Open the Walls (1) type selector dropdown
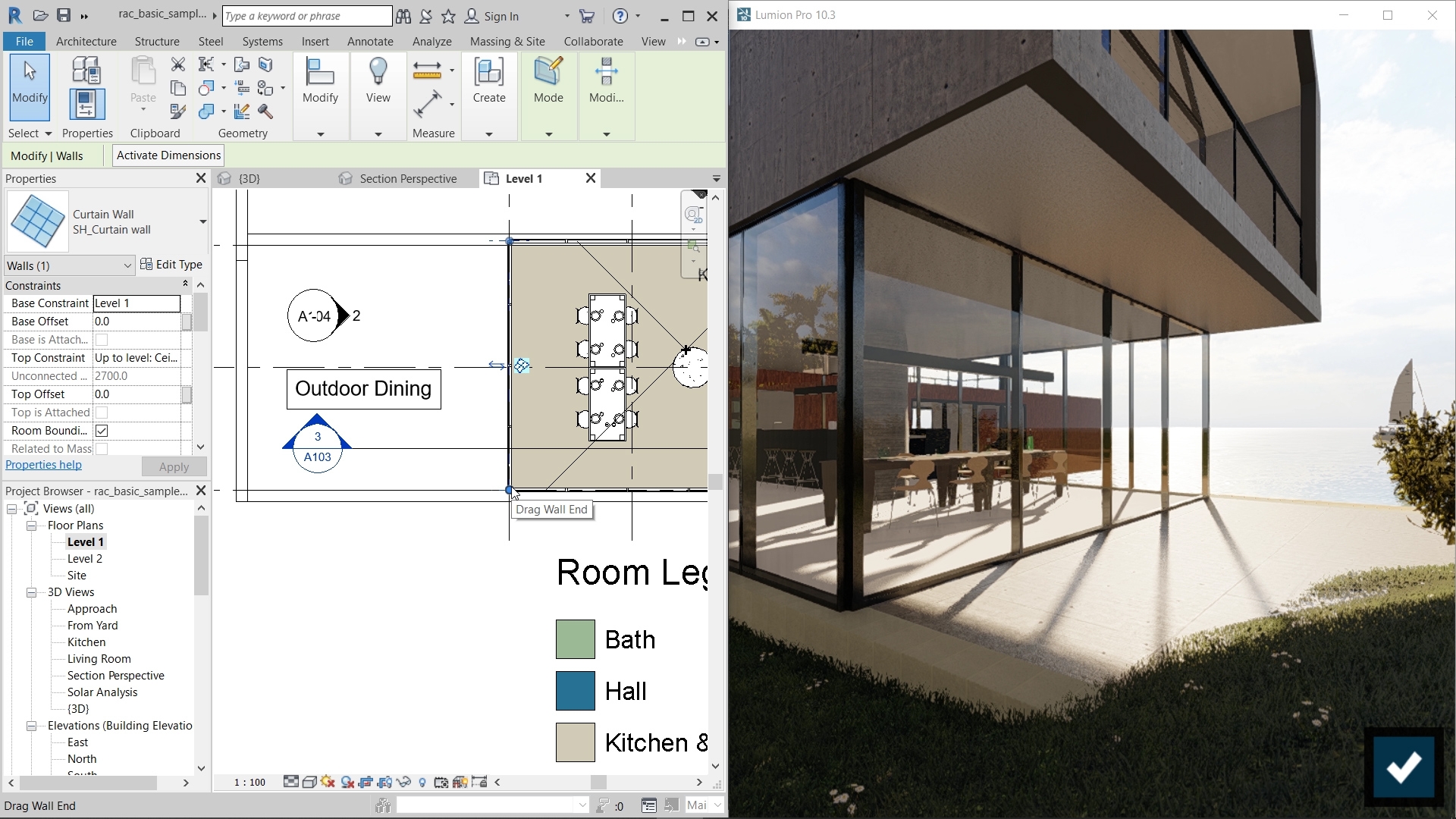 127,265
